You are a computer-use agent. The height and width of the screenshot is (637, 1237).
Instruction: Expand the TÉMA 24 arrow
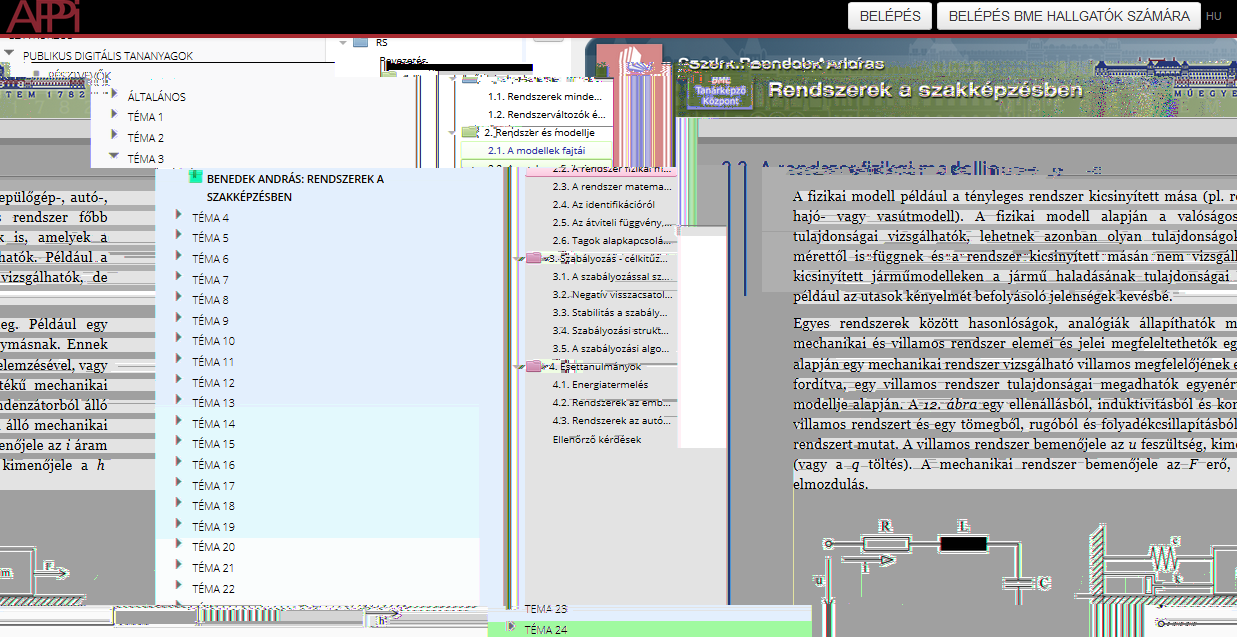511,628
